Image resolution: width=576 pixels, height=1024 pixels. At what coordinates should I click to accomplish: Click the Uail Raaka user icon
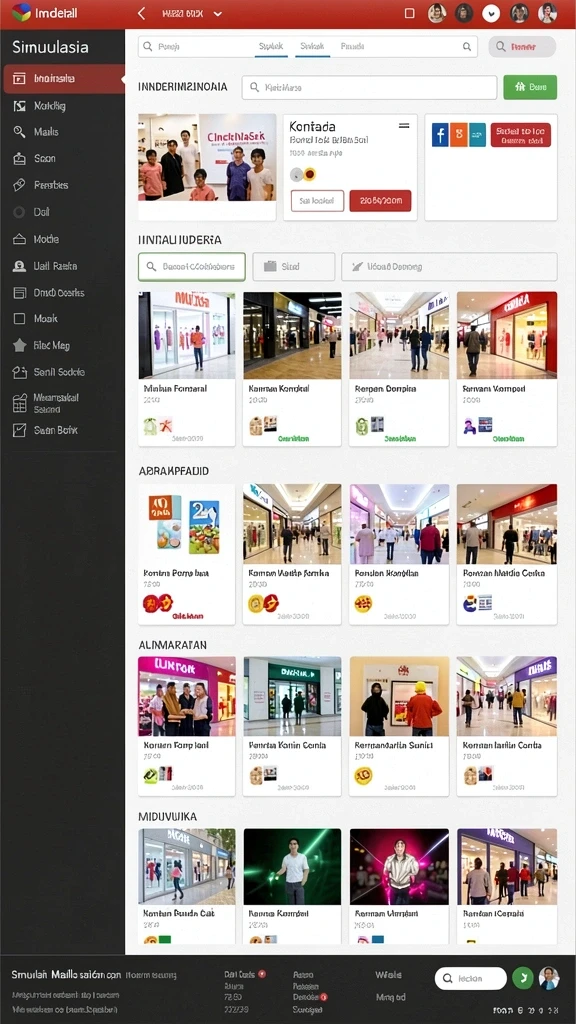(x=20, y=266)
